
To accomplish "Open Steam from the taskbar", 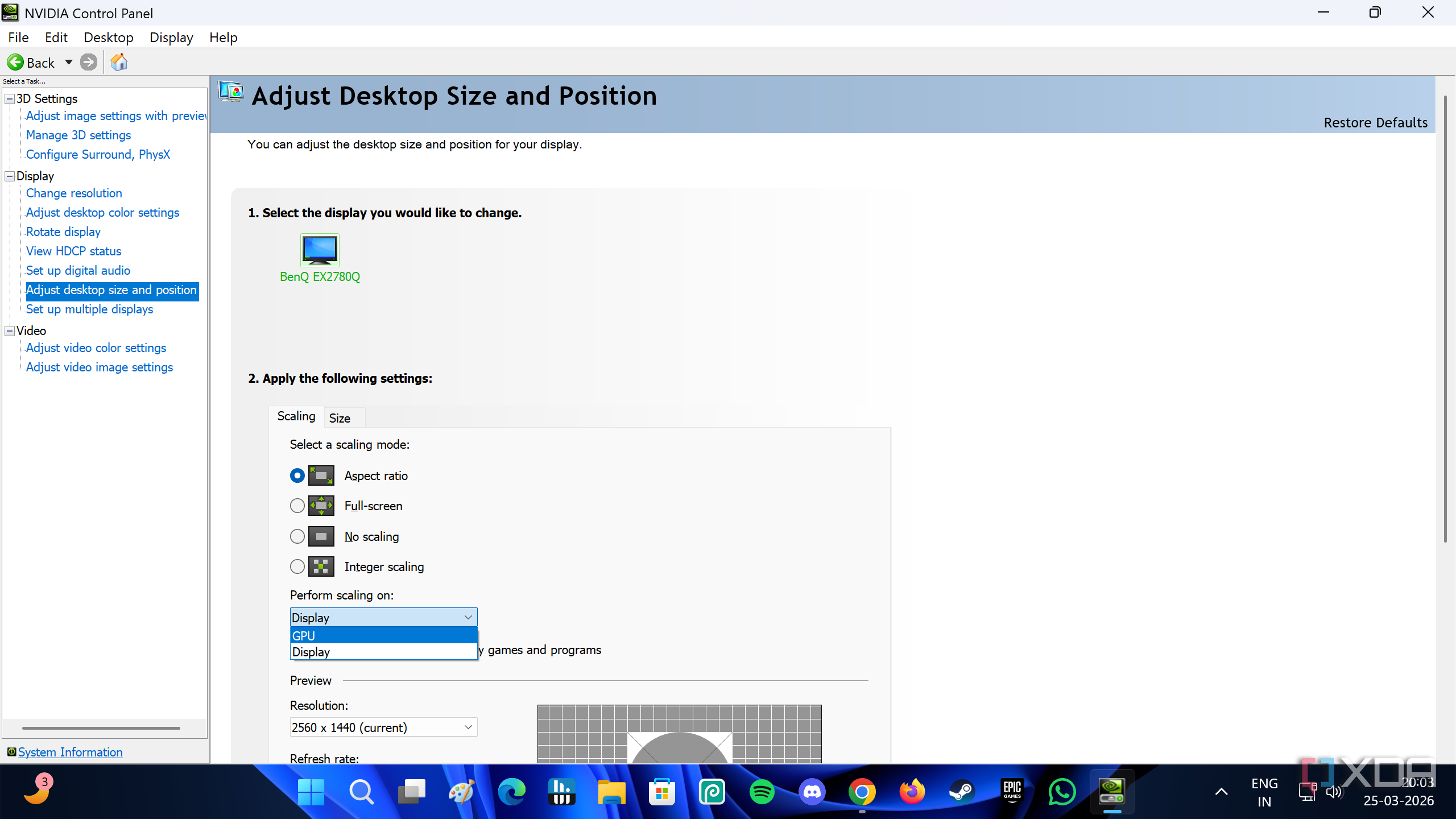I will coord(962,792).
